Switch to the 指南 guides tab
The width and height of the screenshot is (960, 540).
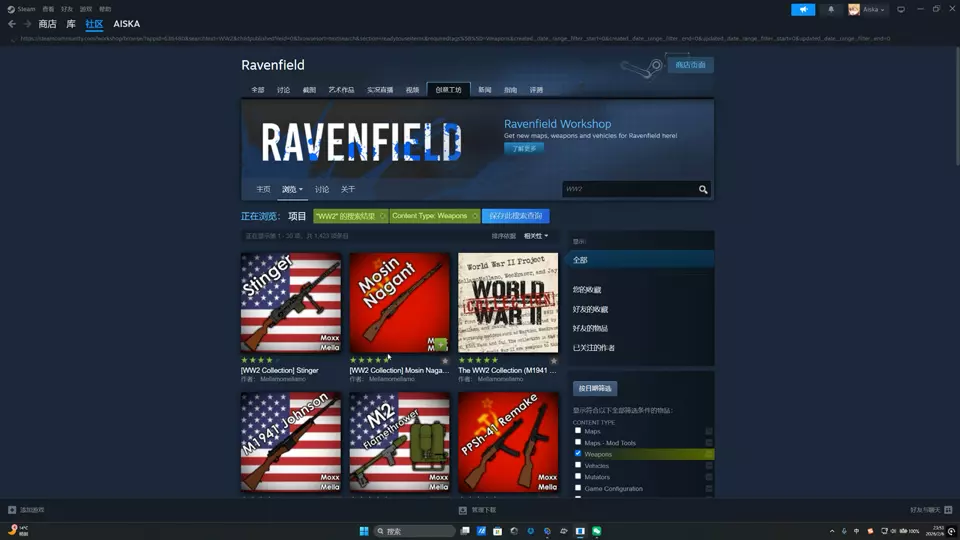(511, 90)
